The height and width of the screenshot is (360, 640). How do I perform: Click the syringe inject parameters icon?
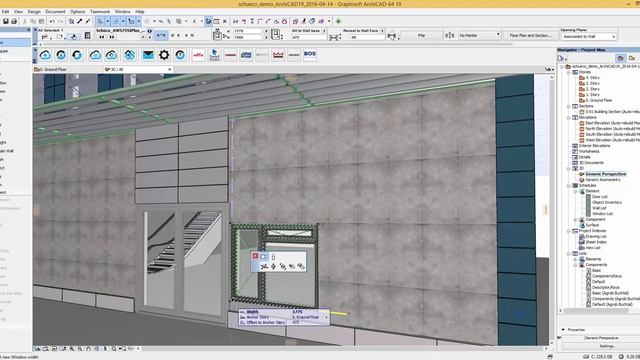pos(87,21)
